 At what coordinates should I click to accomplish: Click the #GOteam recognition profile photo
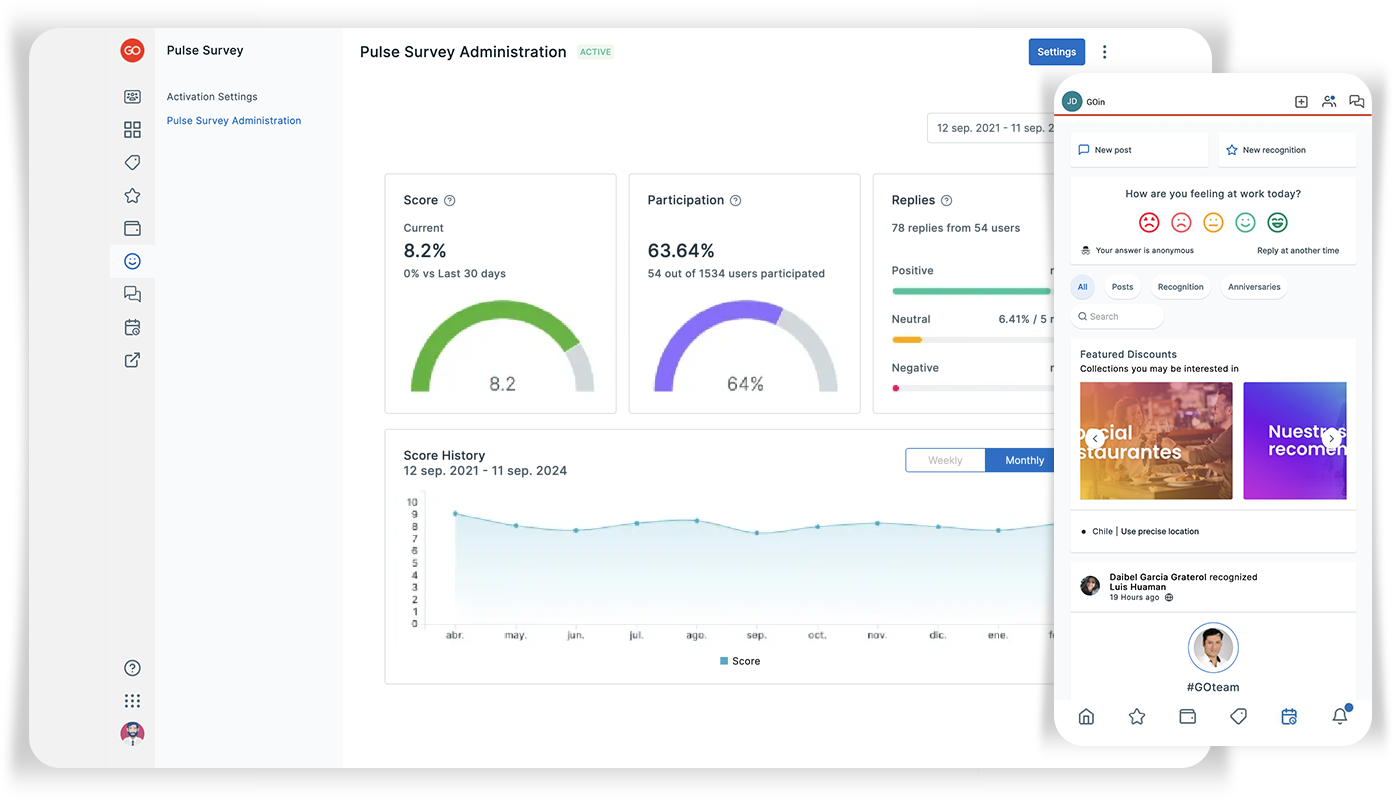[x=1213, y=648]
